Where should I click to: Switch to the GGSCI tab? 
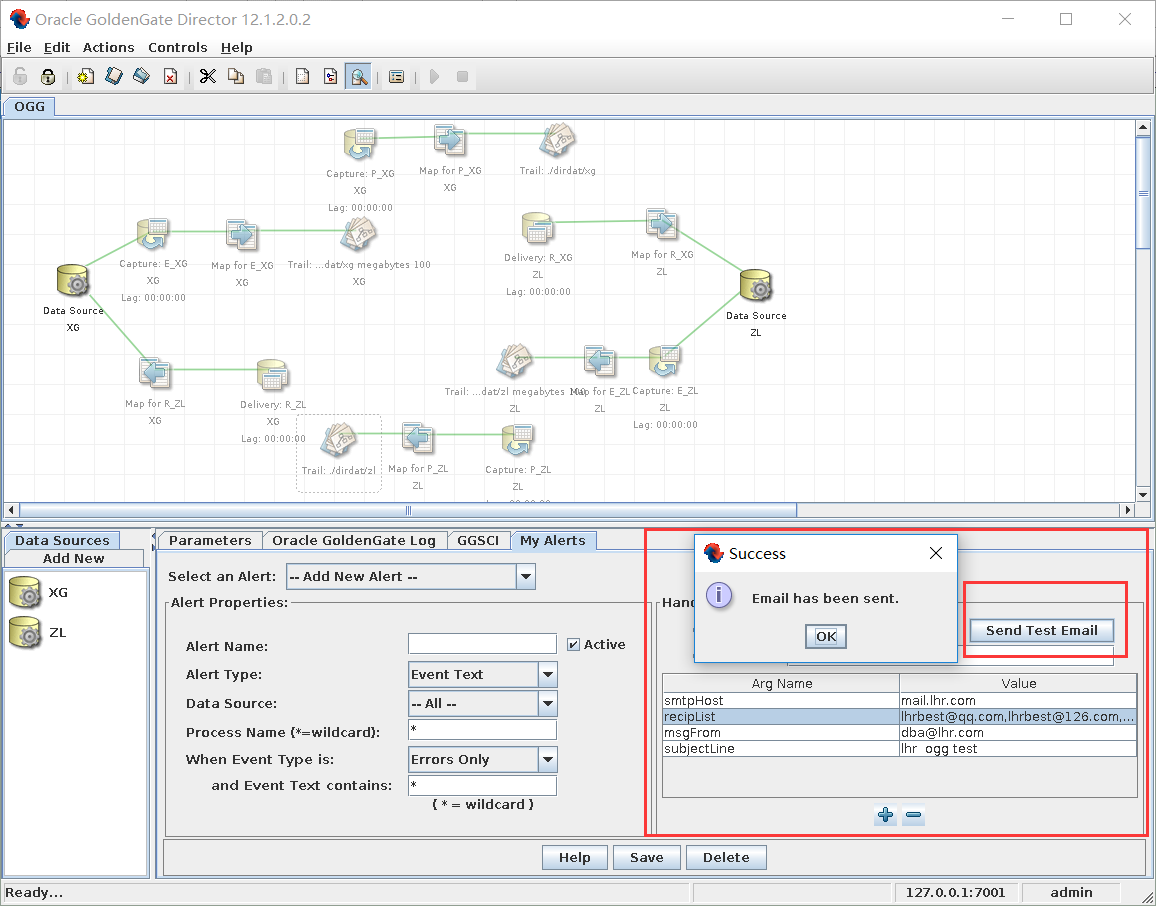[x=478, y=540]
